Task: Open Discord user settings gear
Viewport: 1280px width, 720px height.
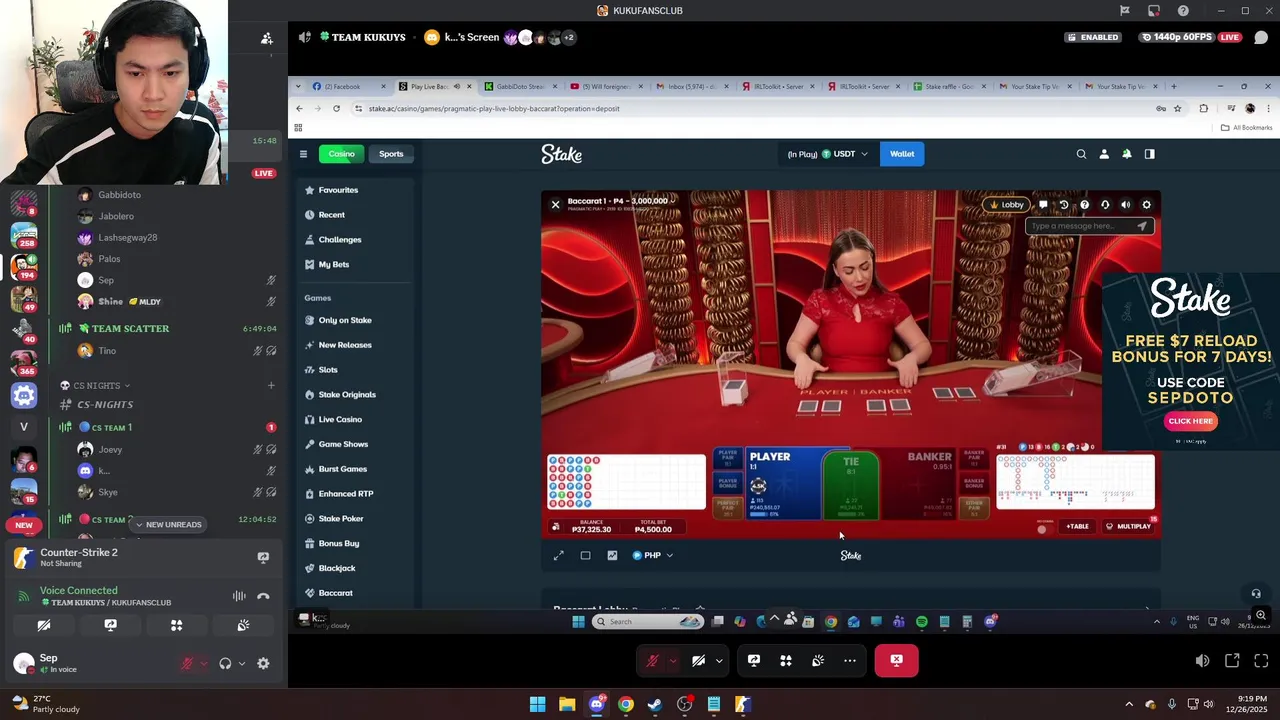Action: coord(263,663)
